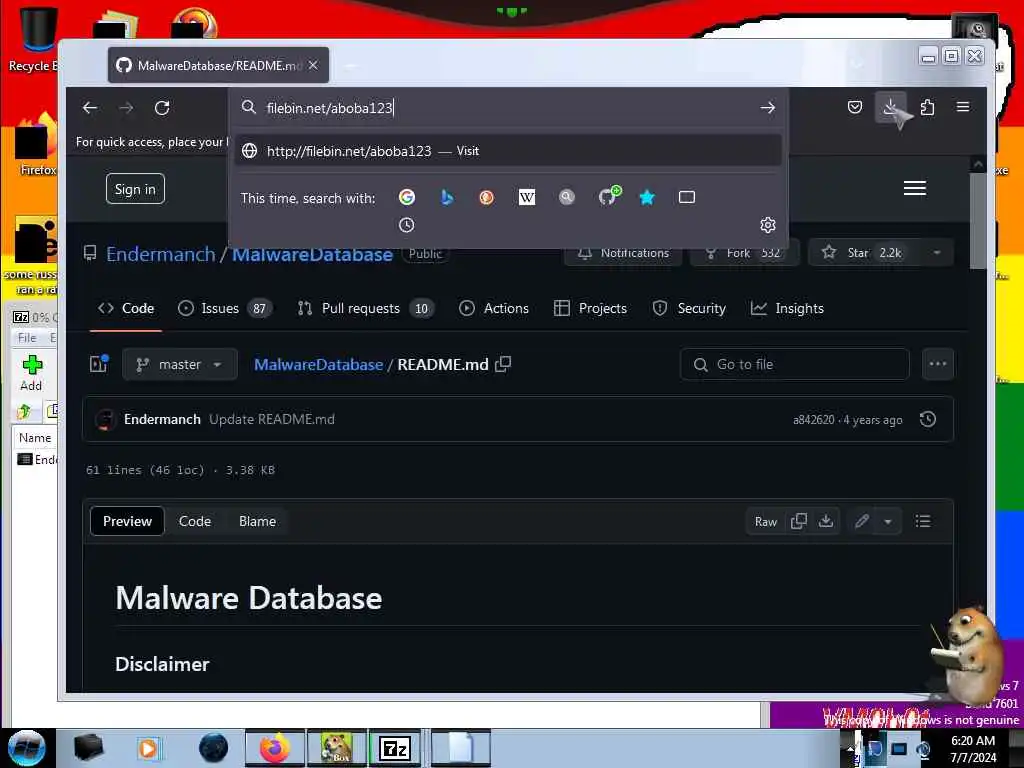Search this time with Bing
The height and width of the screenshot is (768, 1024).
(x=447, y=197)
